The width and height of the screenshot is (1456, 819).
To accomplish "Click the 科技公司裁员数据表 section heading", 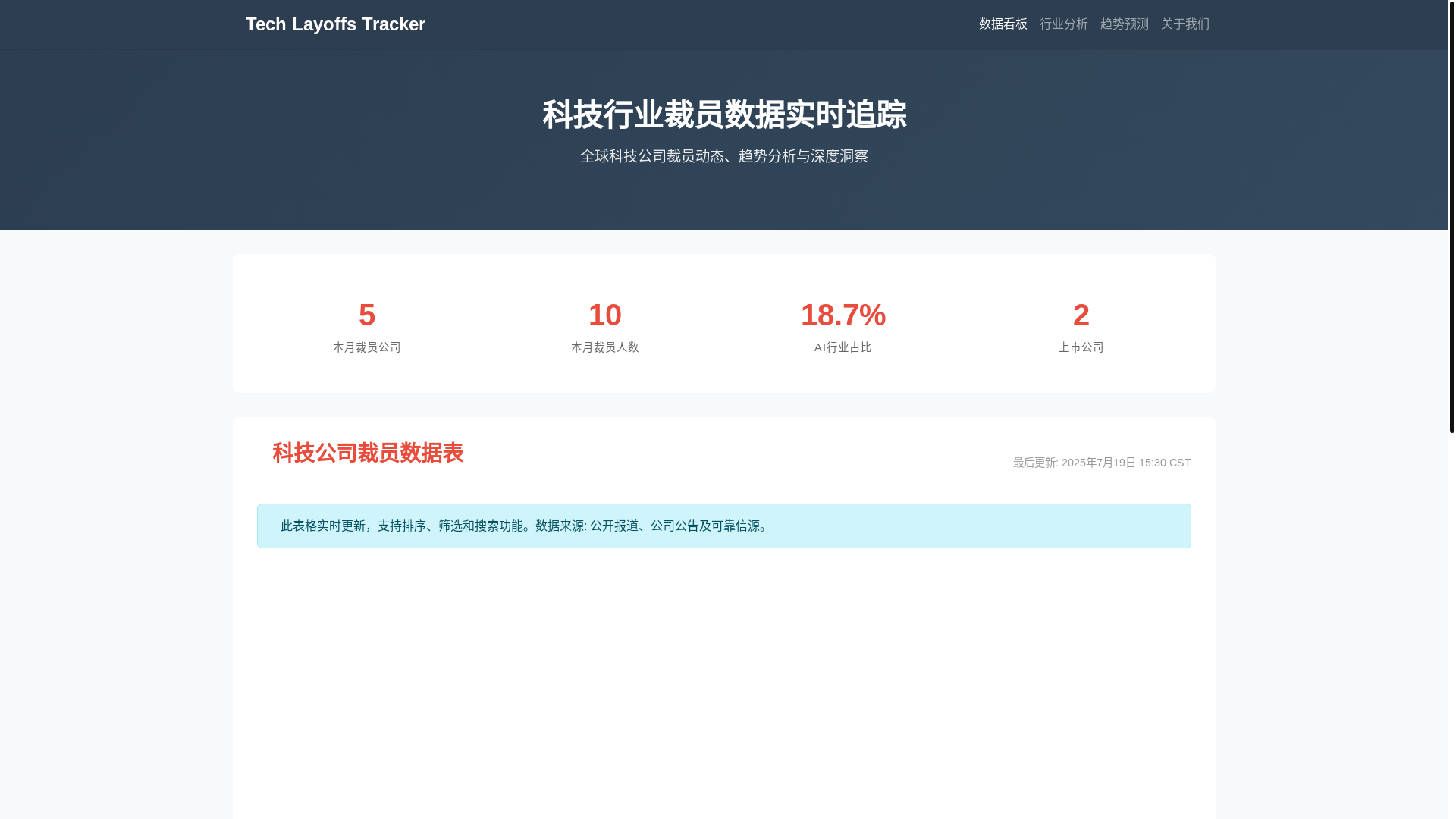I will (368, 453).
